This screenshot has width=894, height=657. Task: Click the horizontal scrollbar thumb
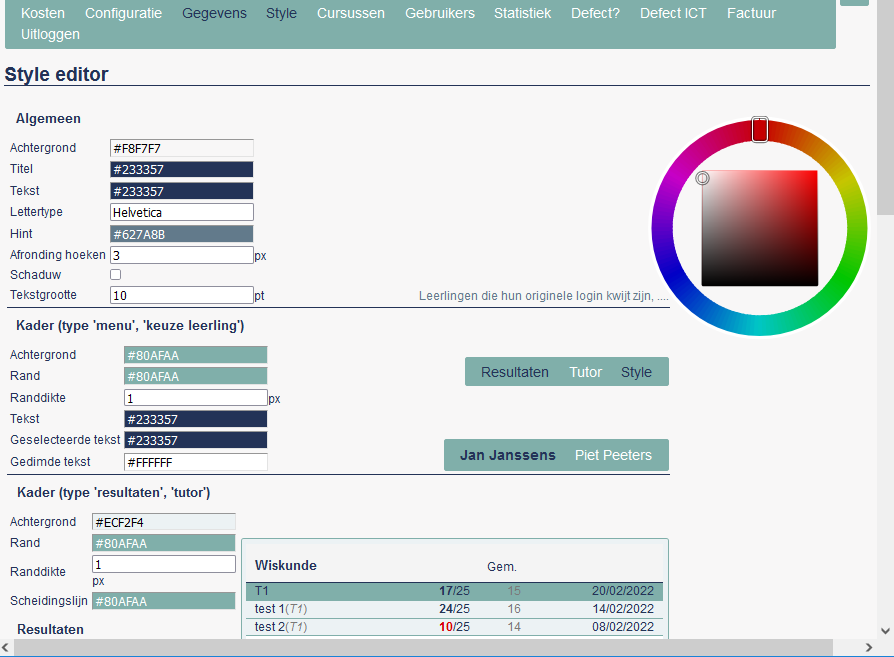click(423, 647)
